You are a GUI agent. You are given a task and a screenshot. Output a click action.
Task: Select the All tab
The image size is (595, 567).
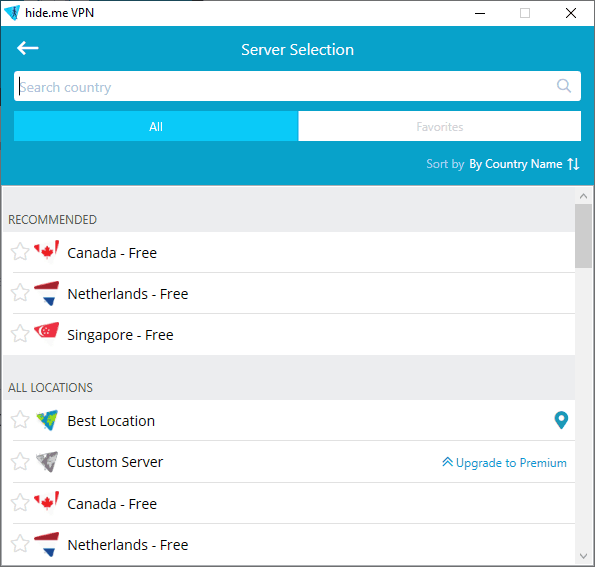click(x=156, y=126)
